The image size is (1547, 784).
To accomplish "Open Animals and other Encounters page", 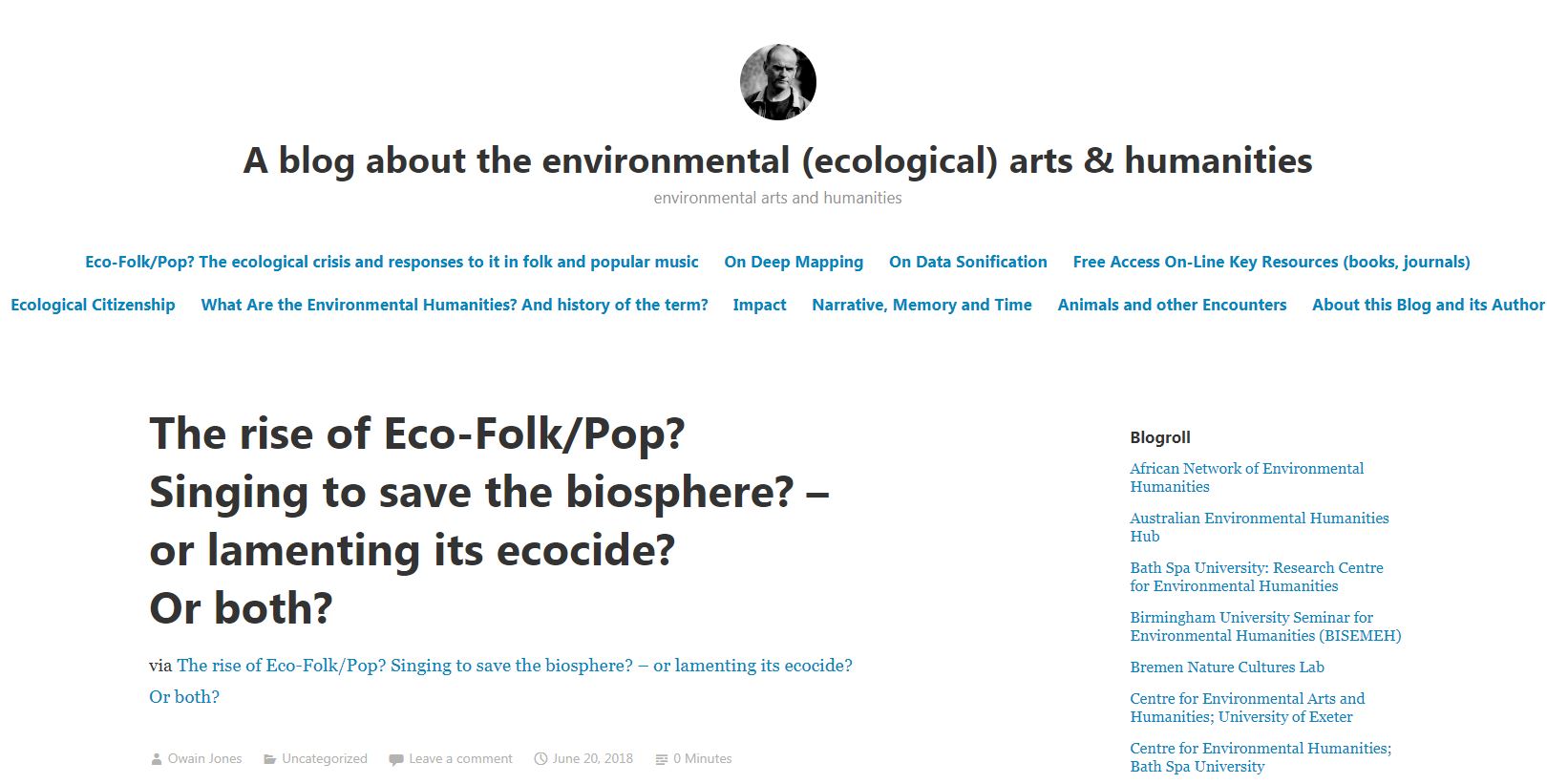I will (1172, 305).
